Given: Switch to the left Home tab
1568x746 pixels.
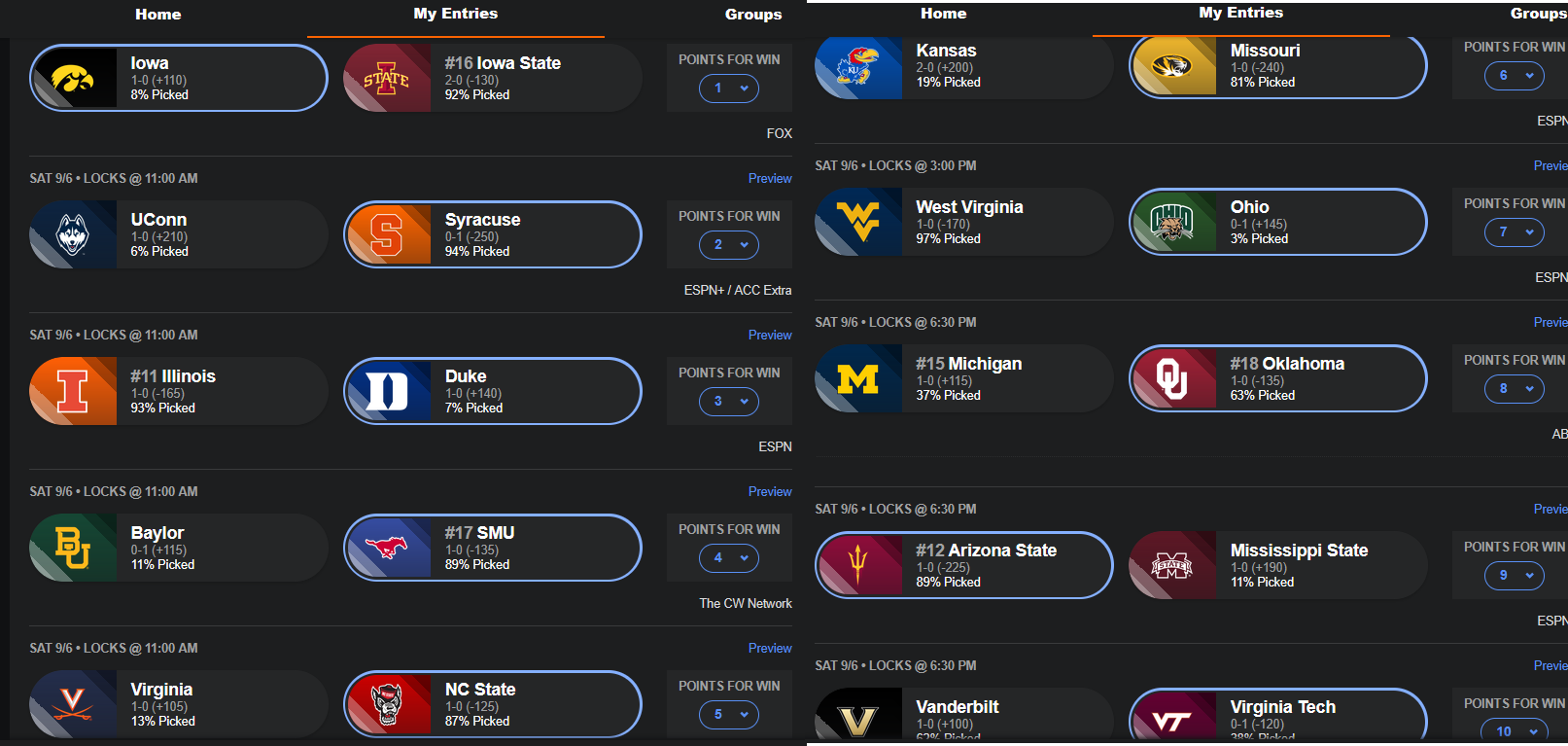Looking at the screenshot, I should 158,15.
